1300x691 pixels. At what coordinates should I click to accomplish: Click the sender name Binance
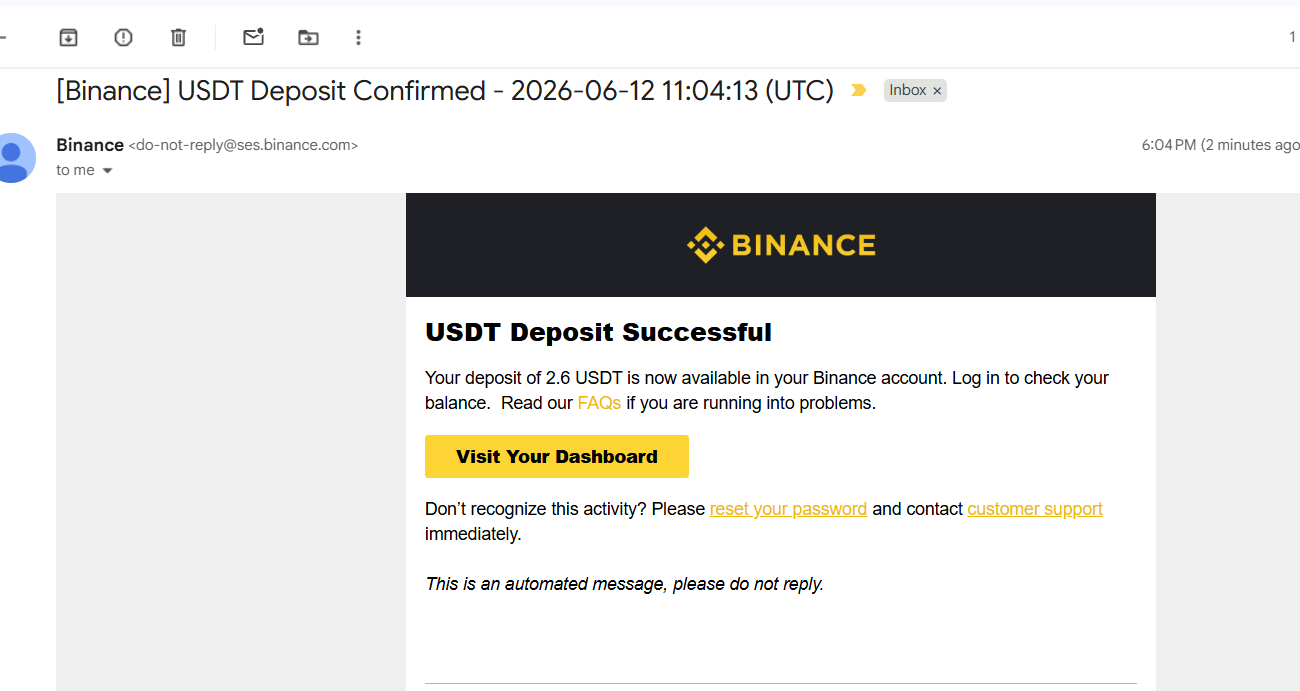click(x=90, y=145)
